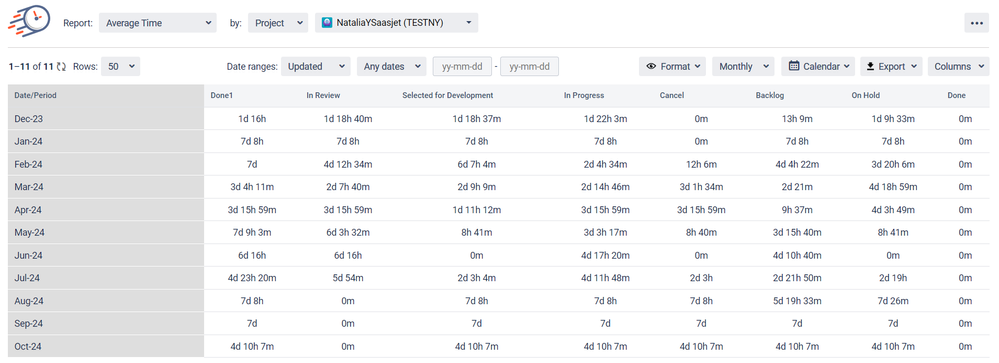Click the Date/Period column header
Image resolution: width=999 pixels, height=363 pixels.
(x=36, y=96)
